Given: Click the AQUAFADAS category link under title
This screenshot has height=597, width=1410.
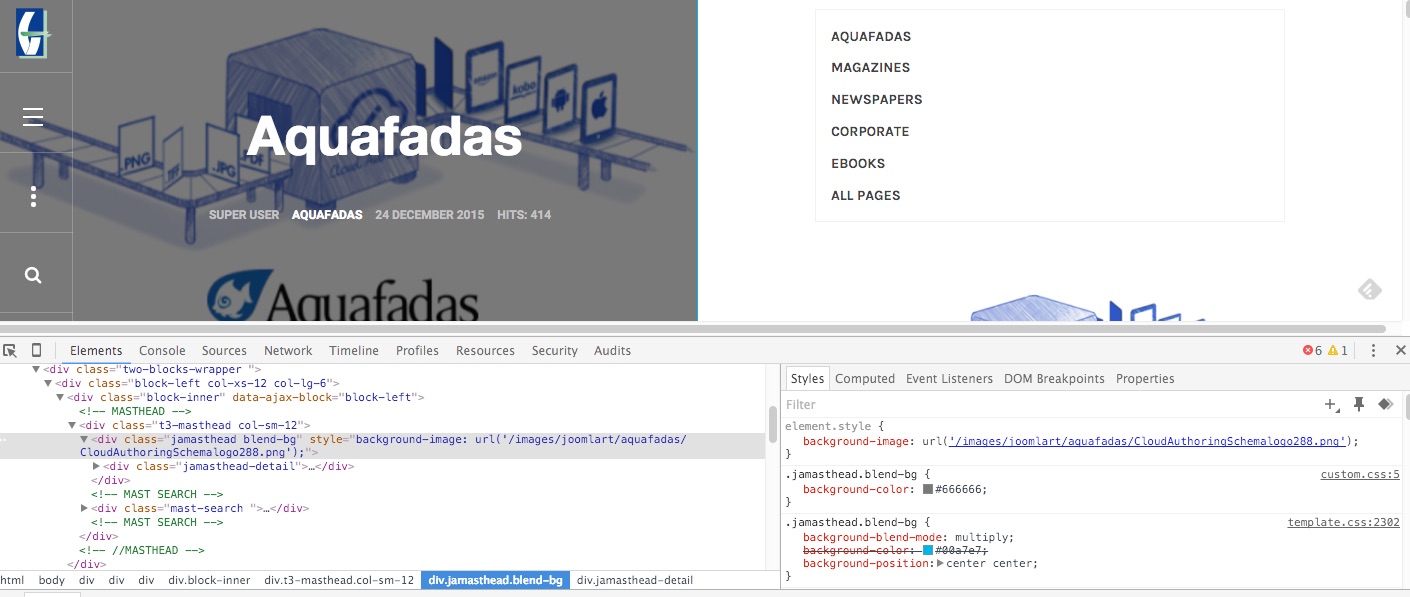Looking at the screenshot, I should [327, 215].
